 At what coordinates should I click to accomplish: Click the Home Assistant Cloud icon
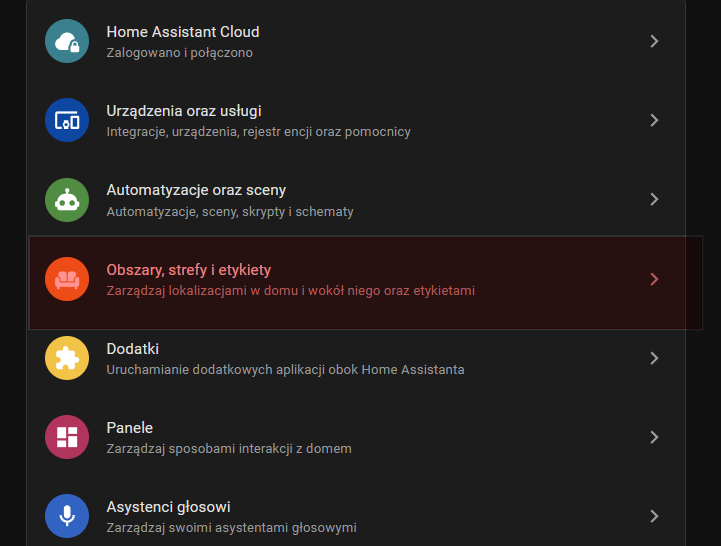coord(67,41)
